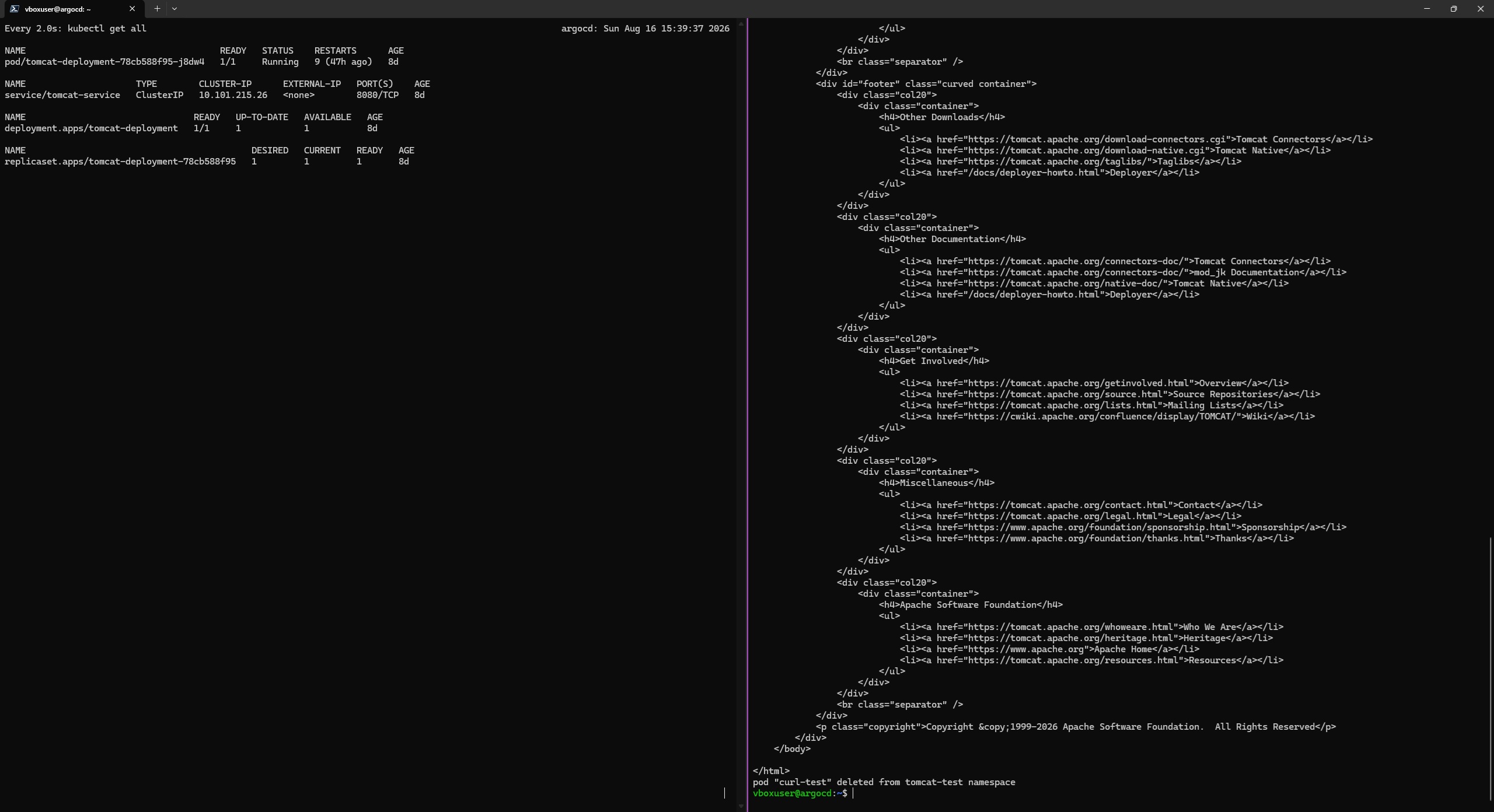This screenshot has width=1494, height=812.
Task: Select deployment.apps/tomcat-deployment name
Action: (x=91, y=128)
